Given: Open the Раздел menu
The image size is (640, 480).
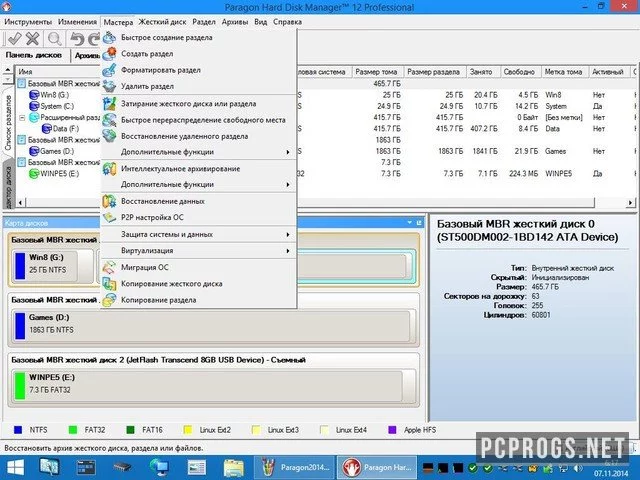Looking at the screenshot, I should coord(204,22).
